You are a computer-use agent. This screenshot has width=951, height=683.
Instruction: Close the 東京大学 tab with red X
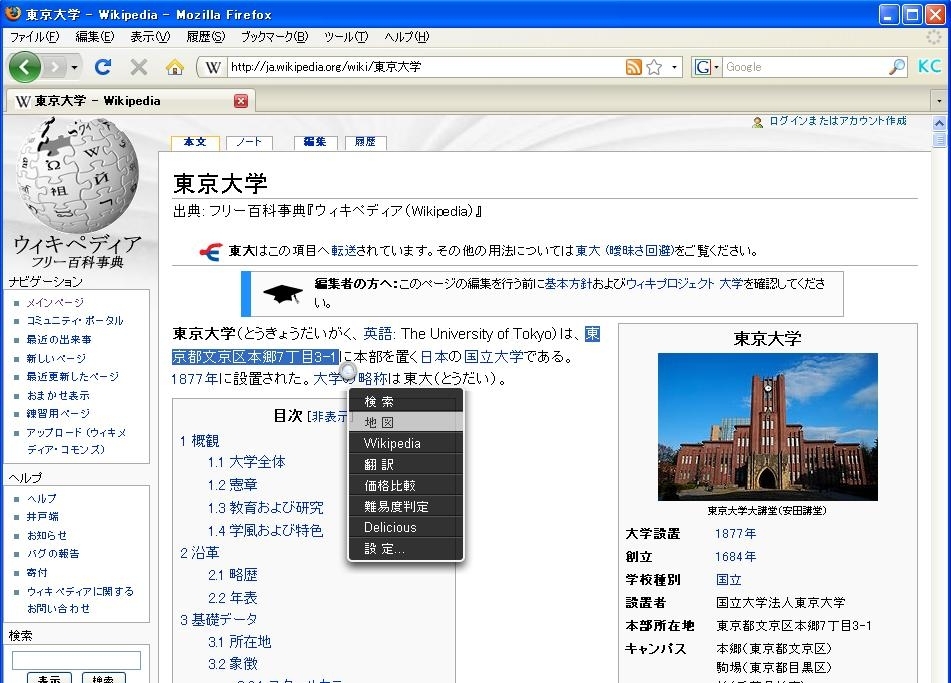coord(241,101)
